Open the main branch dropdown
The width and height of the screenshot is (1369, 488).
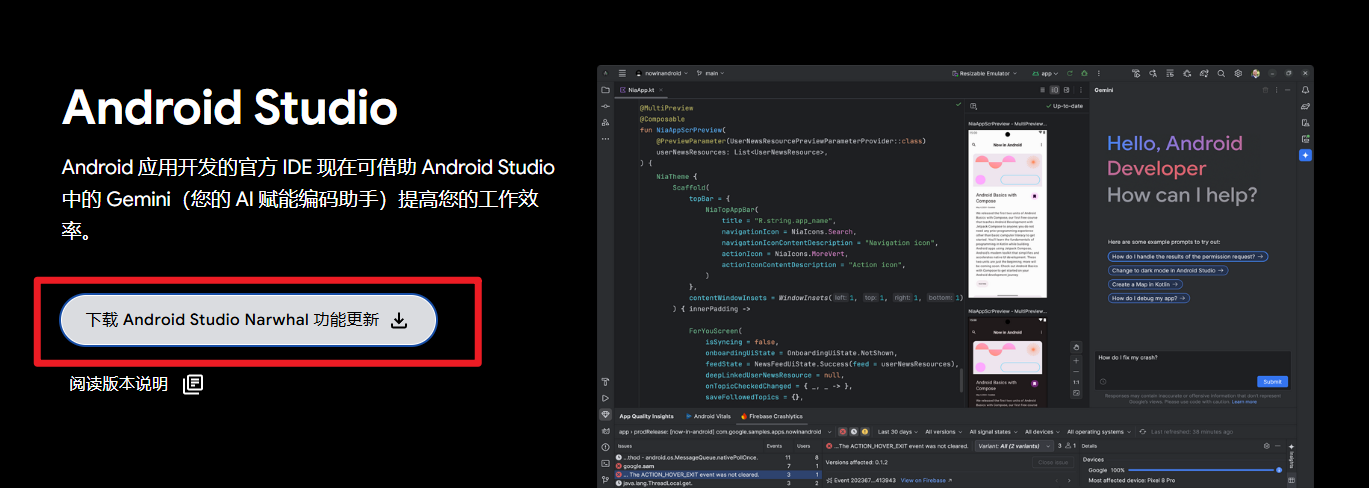tap(710, 73)
